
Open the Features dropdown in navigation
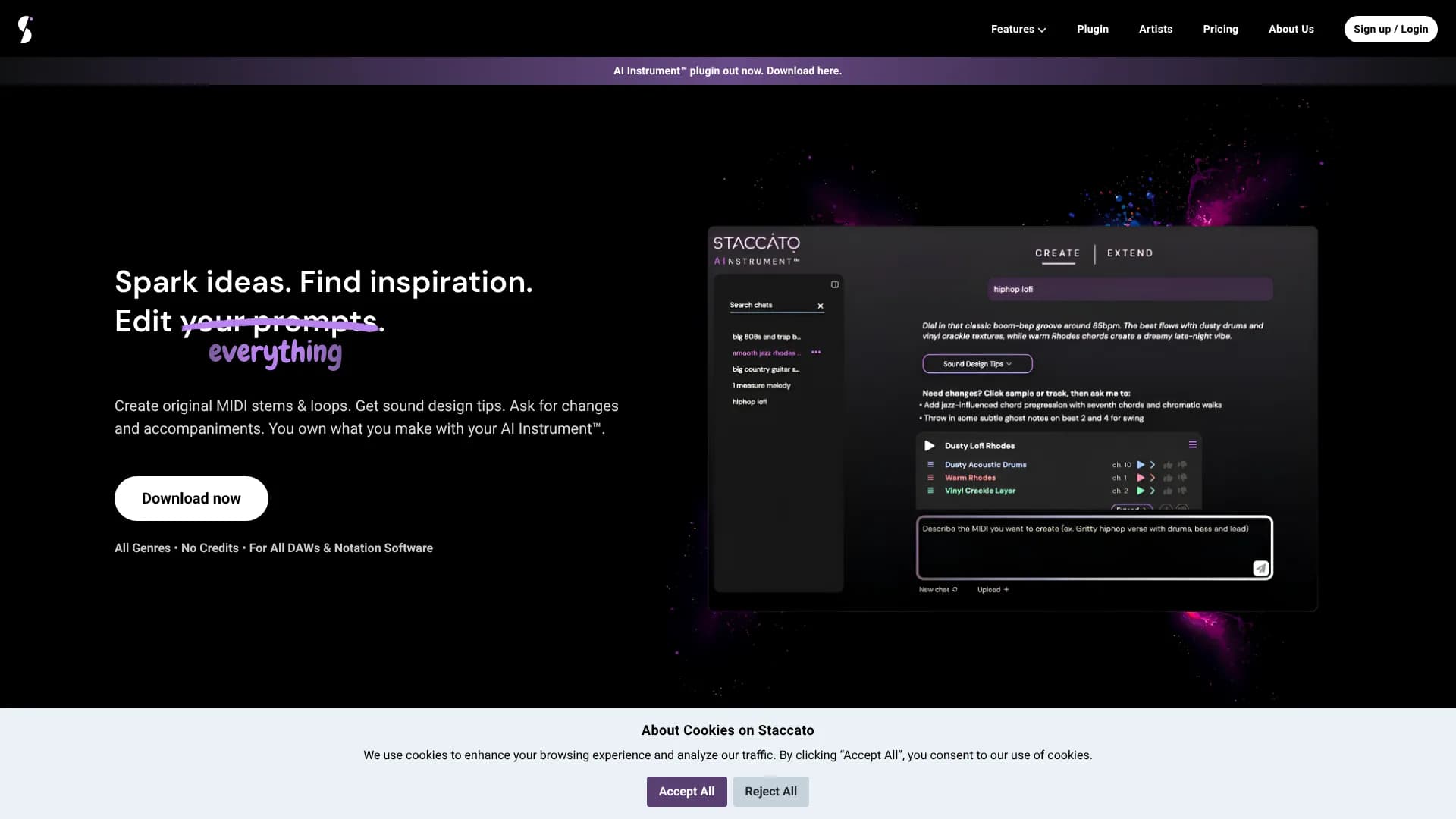[x=1018, y=29]
